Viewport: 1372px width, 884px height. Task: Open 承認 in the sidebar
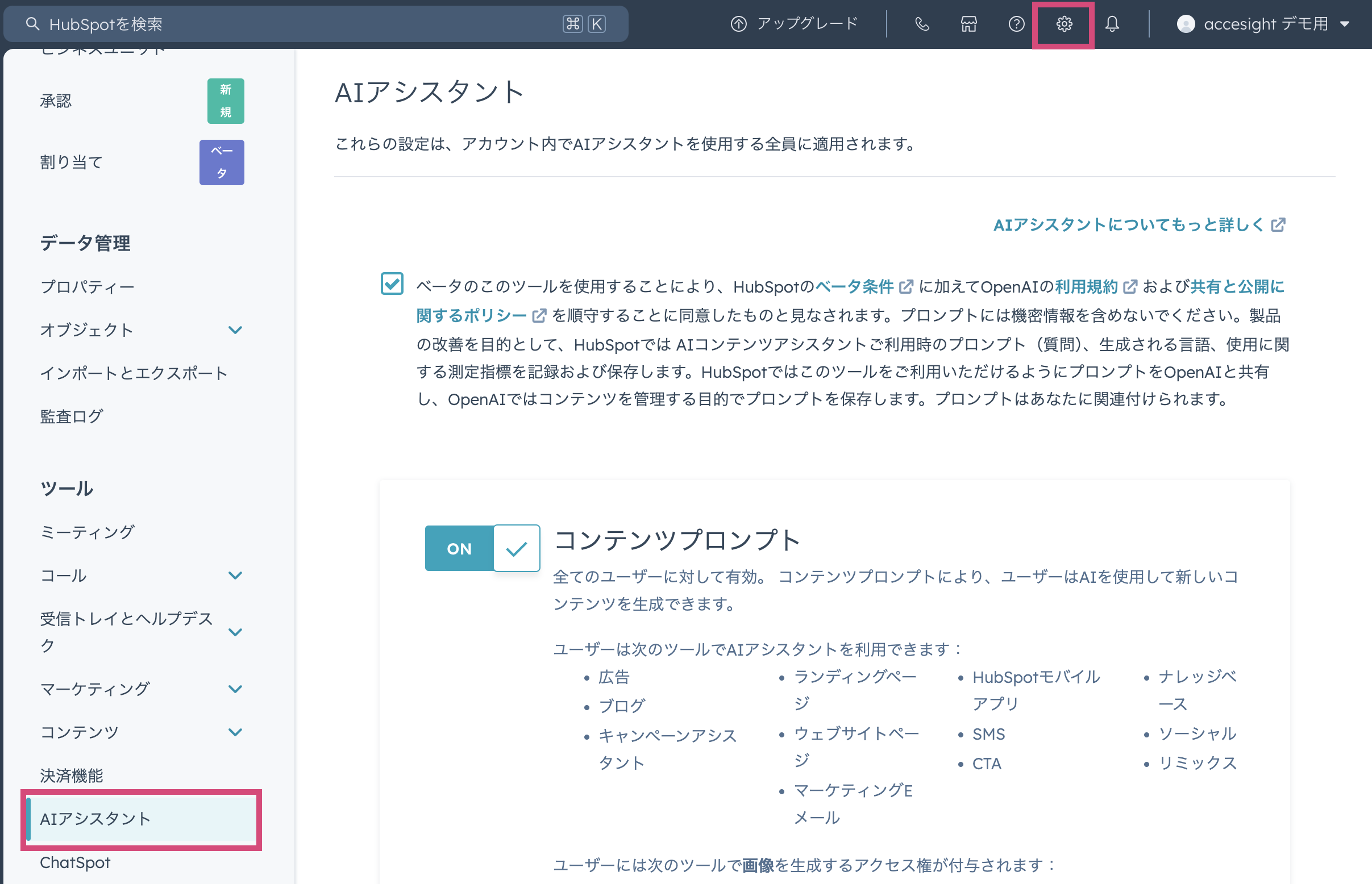[56, 101]
